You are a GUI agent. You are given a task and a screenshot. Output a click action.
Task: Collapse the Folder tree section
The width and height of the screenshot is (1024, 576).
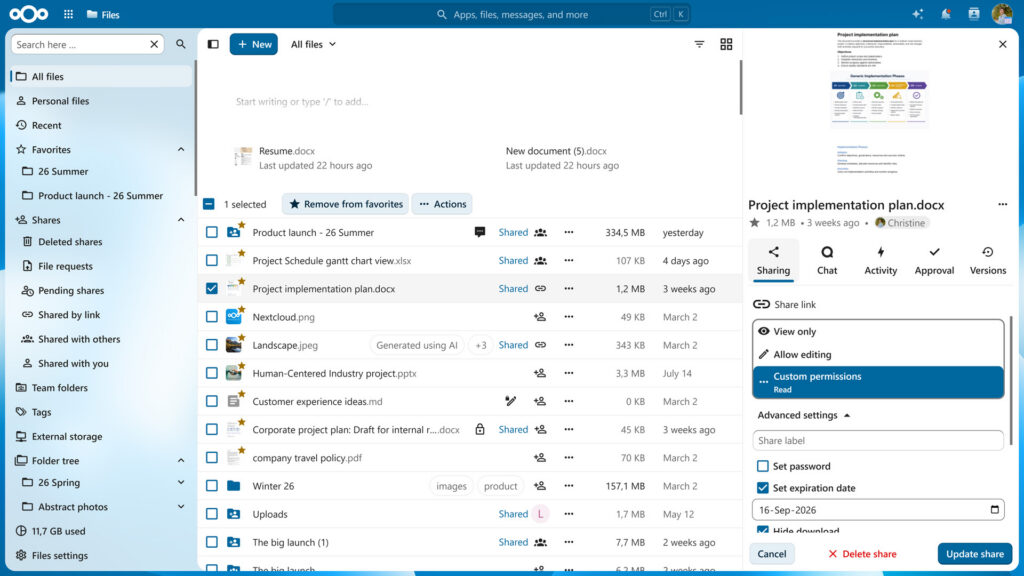click(181, 460)
